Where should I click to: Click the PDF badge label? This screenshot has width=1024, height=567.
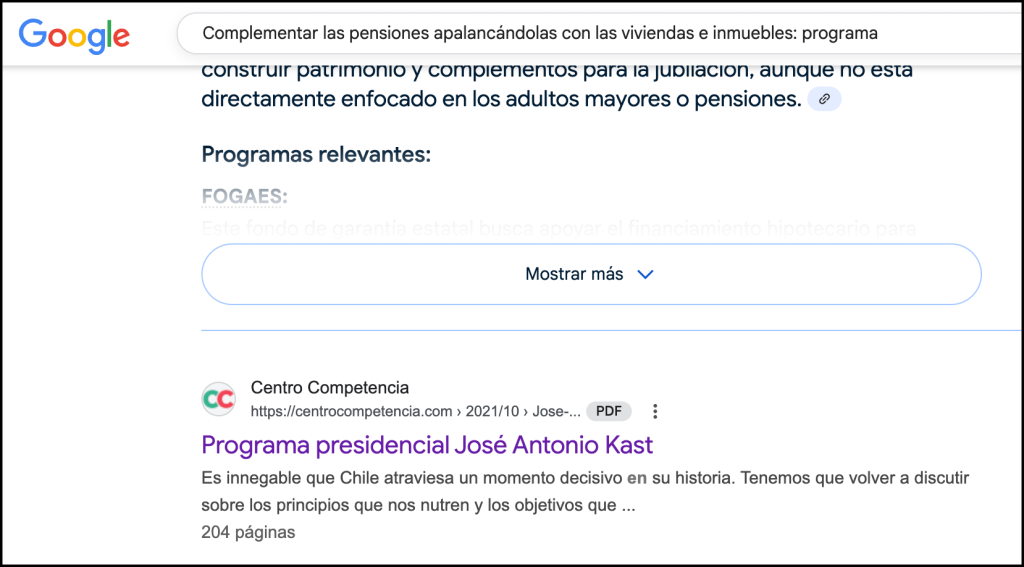point(609,412)
